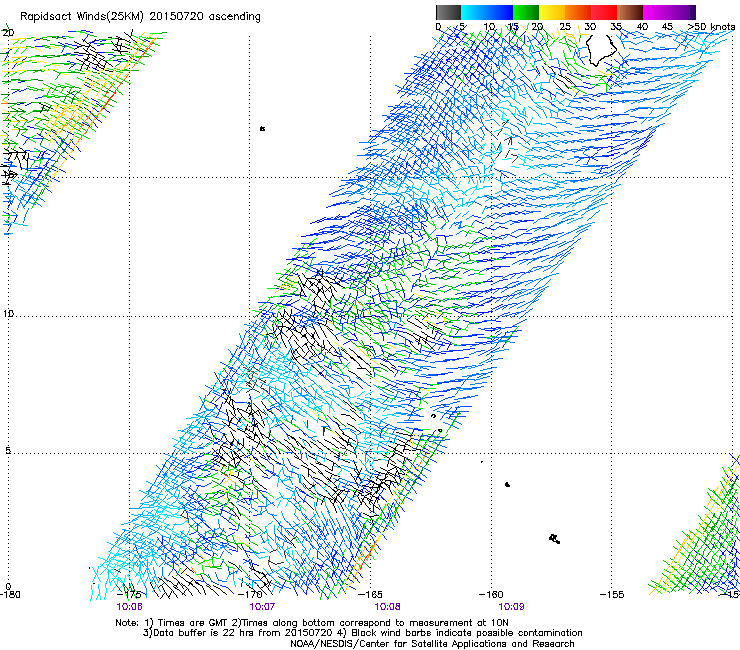Click the '-175' longitude axis label
Image resolution: width=740 pixels, height=650 pixels.
129,594
